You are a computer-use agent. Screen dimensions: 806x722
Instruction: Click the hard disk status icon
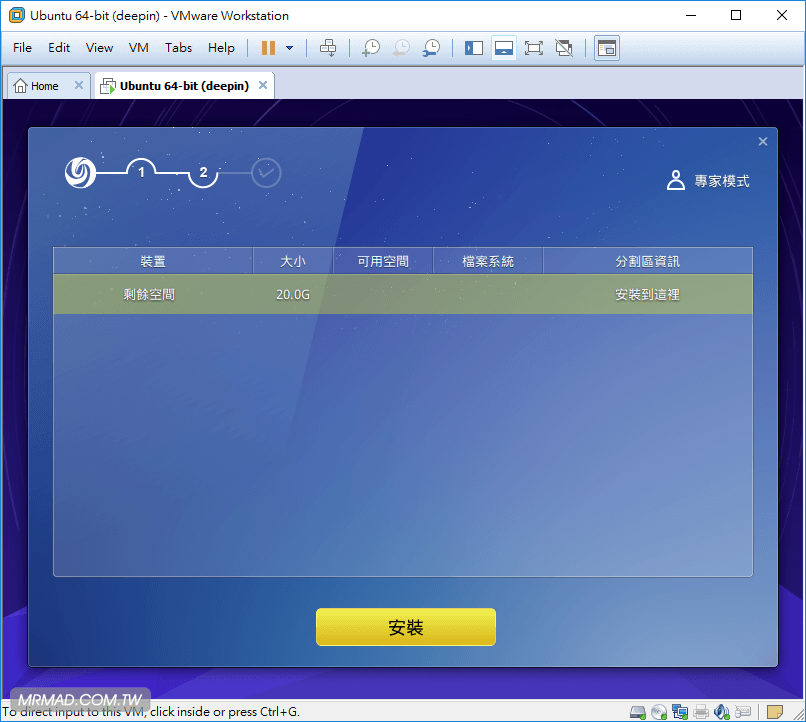tap(637, 712)
